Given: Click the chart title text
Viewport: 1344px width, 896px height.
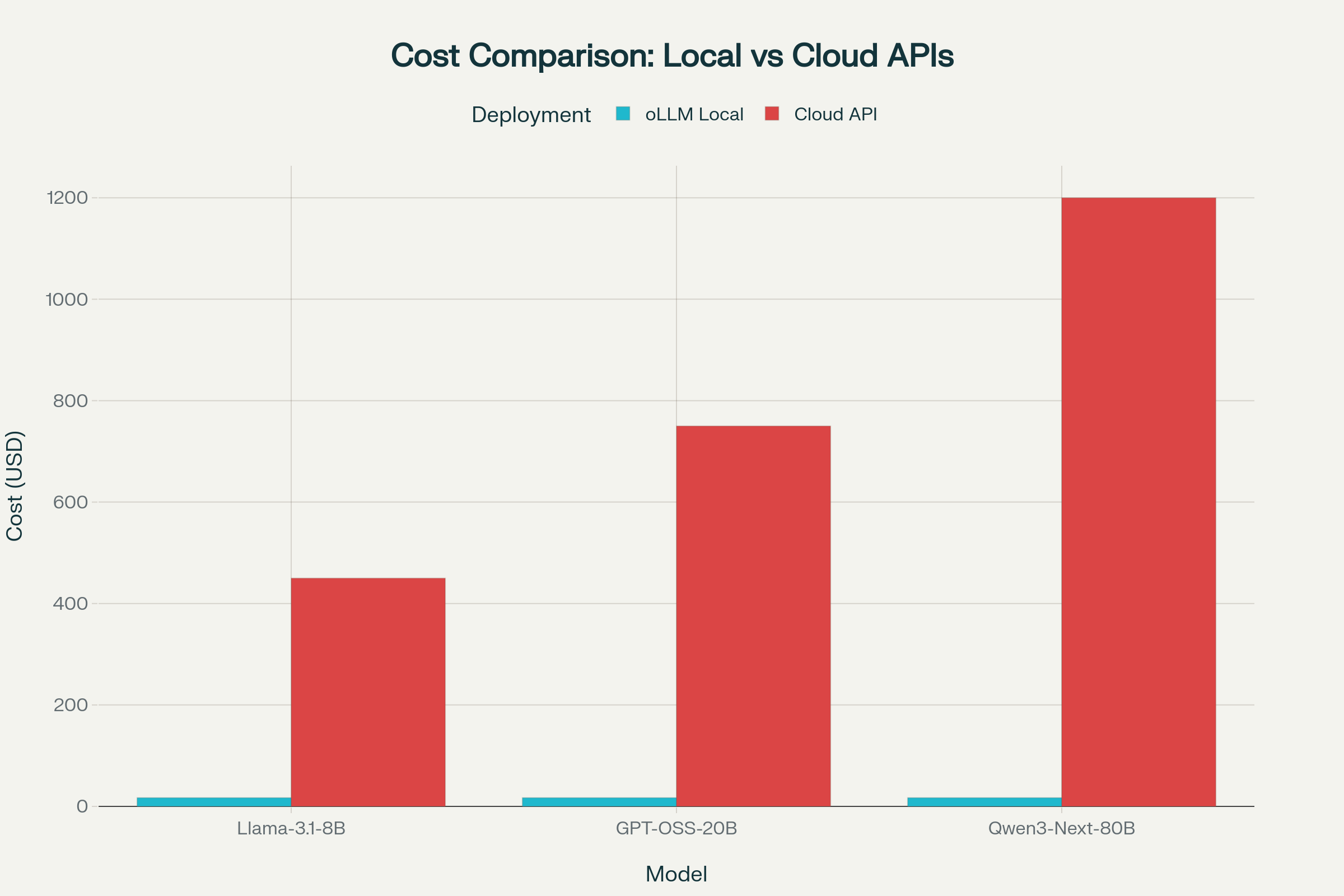Looking at the screenshot, I should pos(672,55).
